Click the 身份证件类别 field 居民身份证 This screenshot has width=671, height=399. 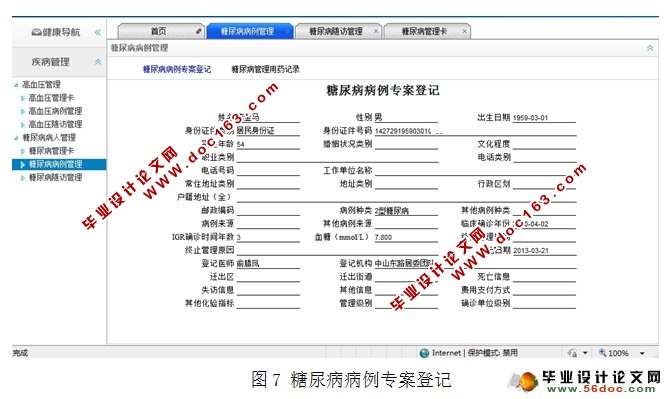(x=268, y=131)
